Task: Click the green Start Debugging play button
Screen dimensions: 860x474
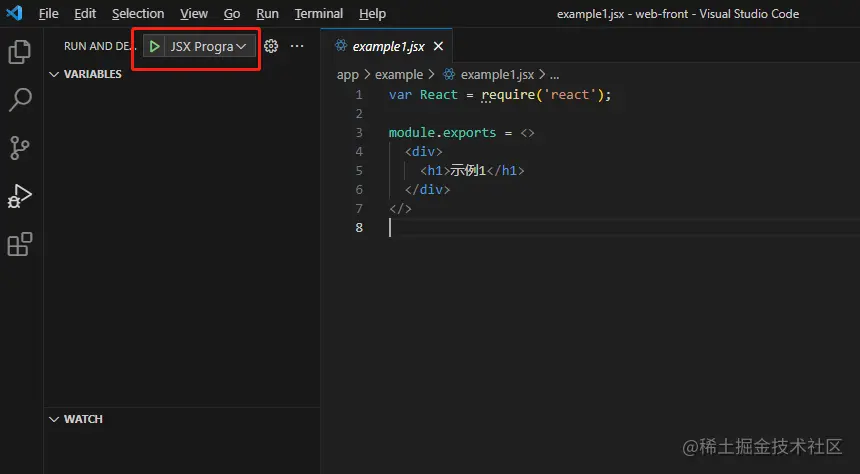Action: (155, 47)
